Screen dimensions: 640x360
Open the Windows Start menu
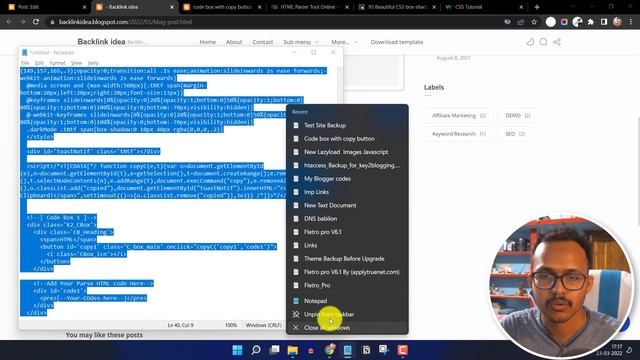coord(237,350)
